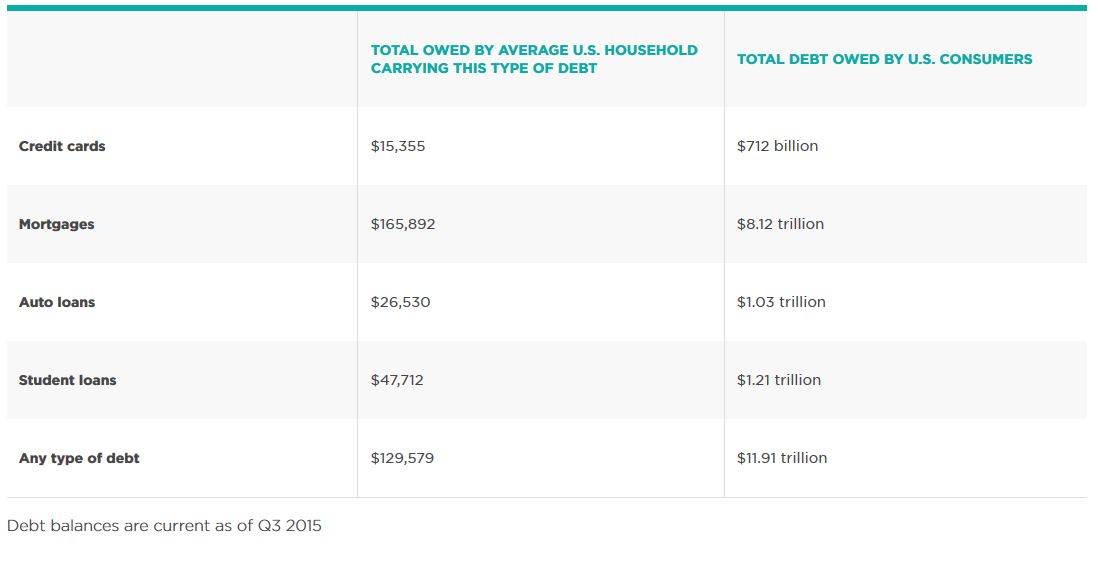Click the average household debt column header
This screenshot has width=1098, height=563.
pos(534,59)
